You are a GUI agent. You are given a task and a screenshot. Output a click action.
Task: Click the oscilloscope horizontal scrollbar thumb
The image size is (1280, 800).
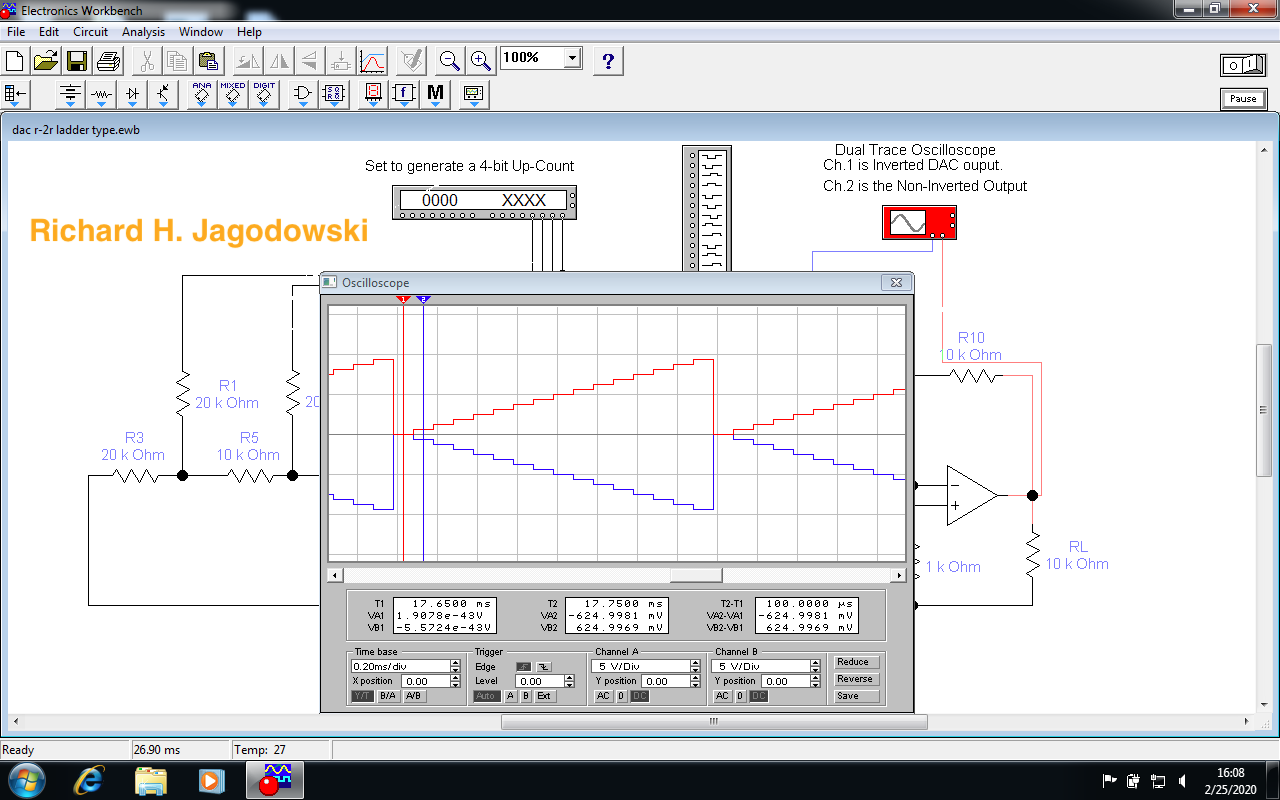tap(696, 575)
